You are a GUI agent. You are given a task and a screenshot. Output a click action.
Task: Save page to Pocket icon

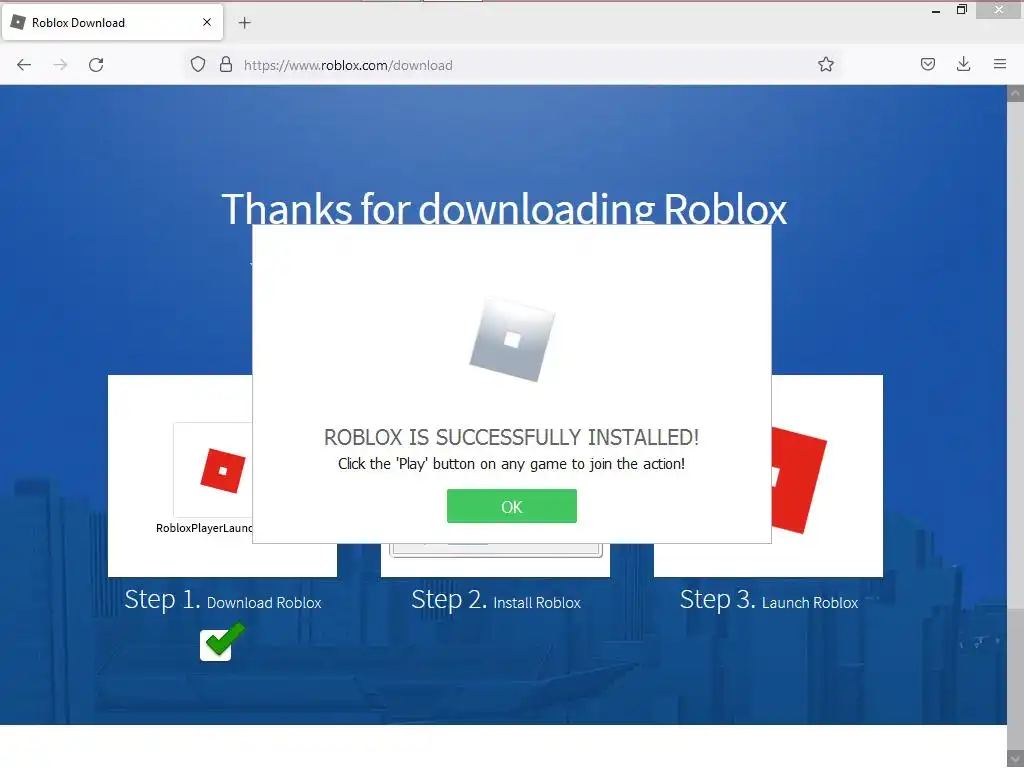(x=927, y=65)
